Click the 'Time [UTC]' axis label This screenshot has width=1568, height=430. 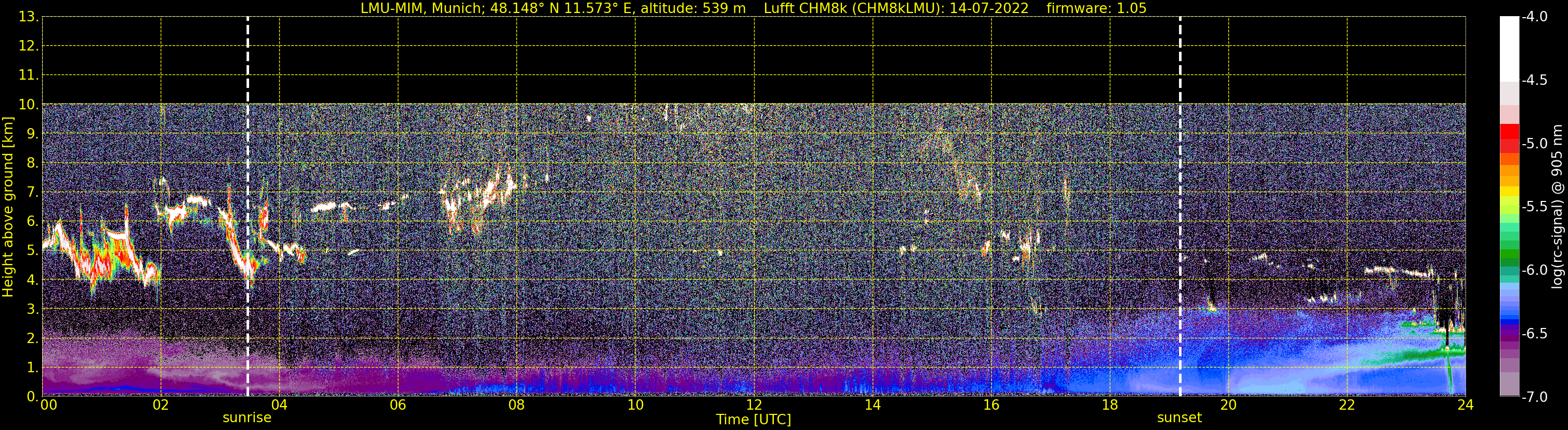754,420
